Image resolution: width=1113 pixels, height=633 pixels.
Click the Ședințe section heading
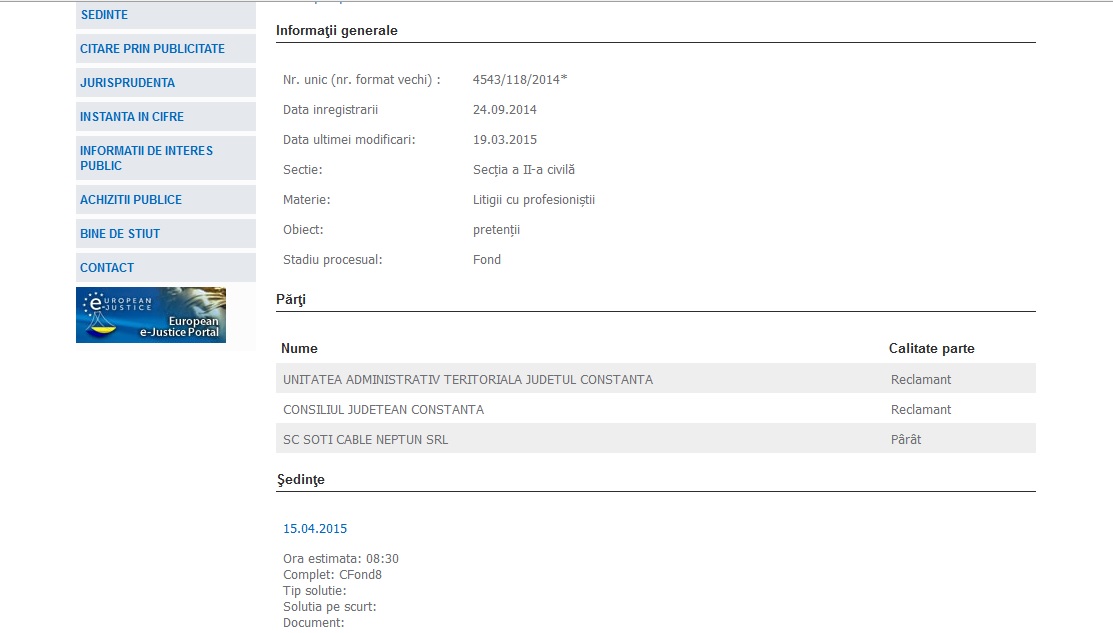click(x=300, y=480)
